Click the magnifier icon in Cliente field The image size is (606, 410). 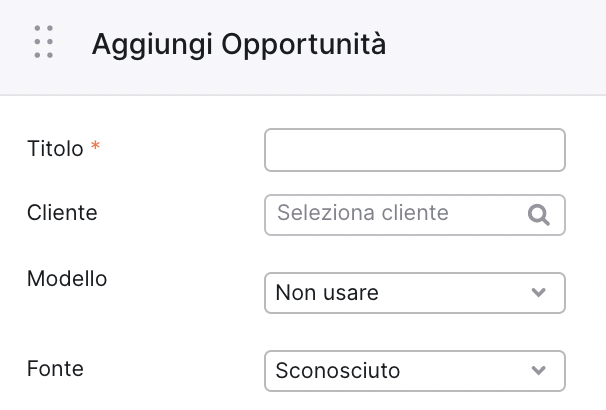click(x=539, y=215)
